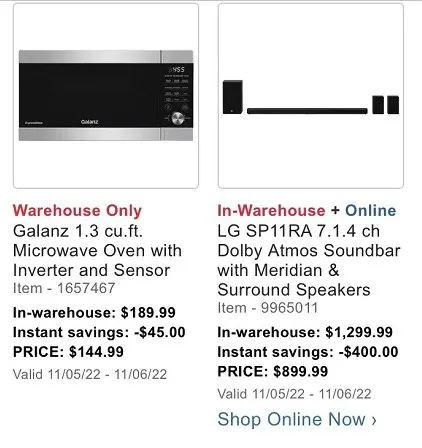Click the -$45.00 instant savings text
Image resolution: width=422 pixels, height=448 pixels.
point(160,332)
